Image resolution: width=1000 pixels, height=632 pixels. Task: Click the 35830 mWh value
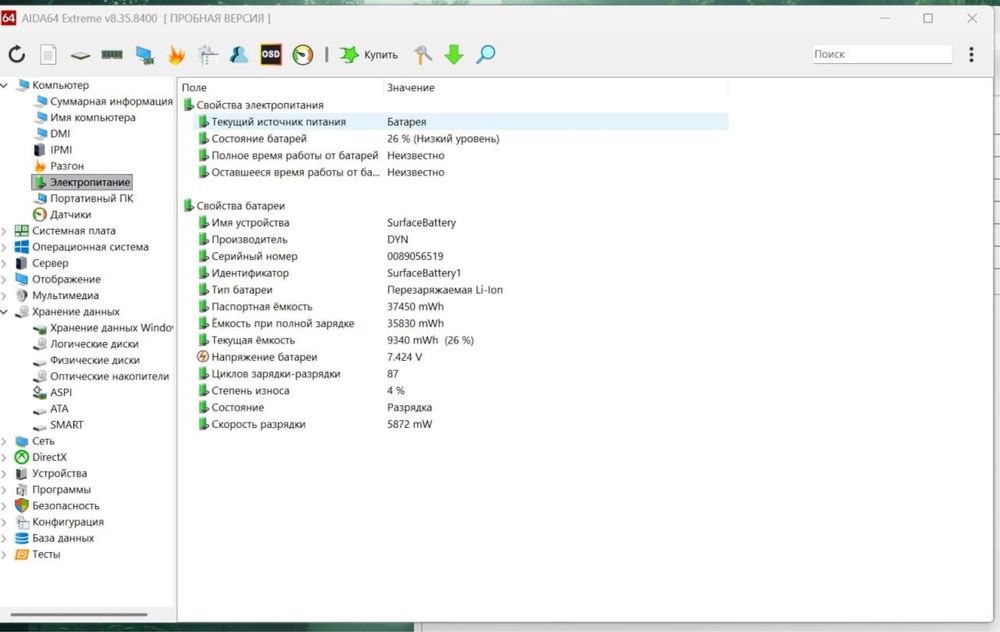tap(415, 323)
